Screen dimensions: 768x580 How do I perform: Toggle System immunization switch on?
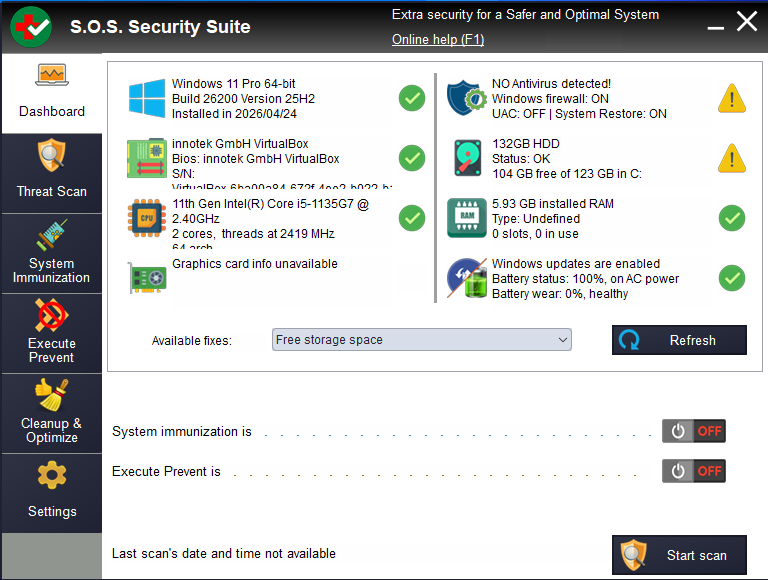(x=694, y=431)
